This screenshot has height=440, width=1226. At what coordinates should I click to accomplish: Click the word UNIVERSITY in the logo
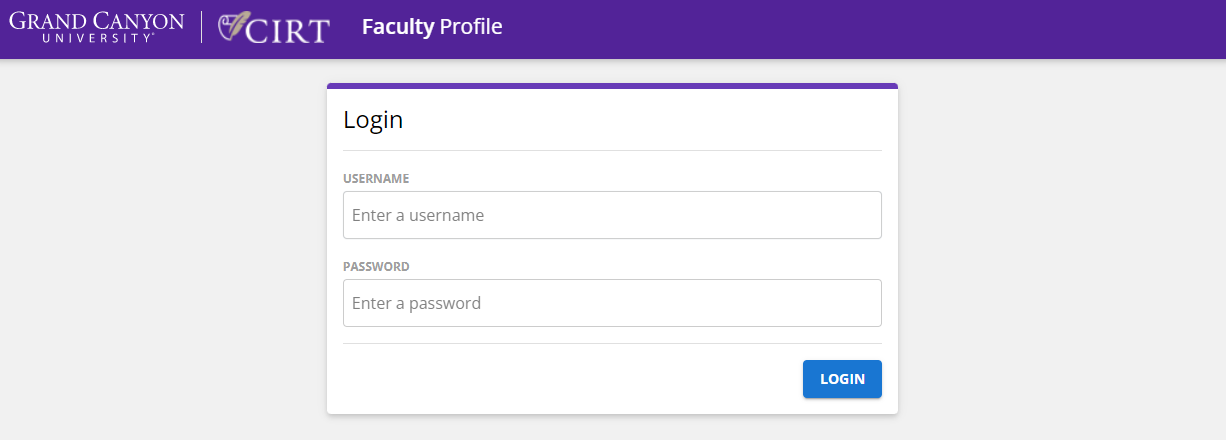pos(98,38)
